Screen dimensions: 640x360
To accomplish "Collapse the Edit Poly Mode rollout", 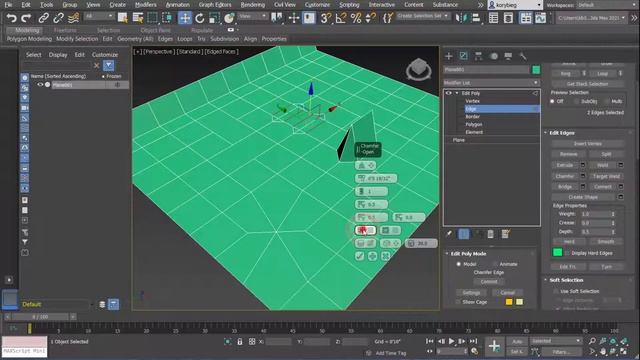I will 447,253.
